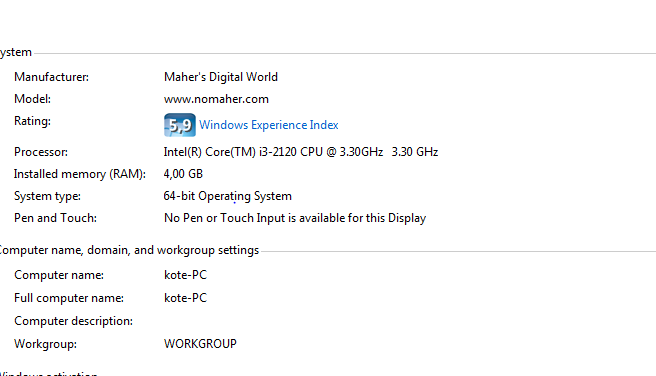Image resolution: width=656 pixels, height=376 pixels.
Task: Click the No Pen or Touch Input text
Action: pos(295,218)
